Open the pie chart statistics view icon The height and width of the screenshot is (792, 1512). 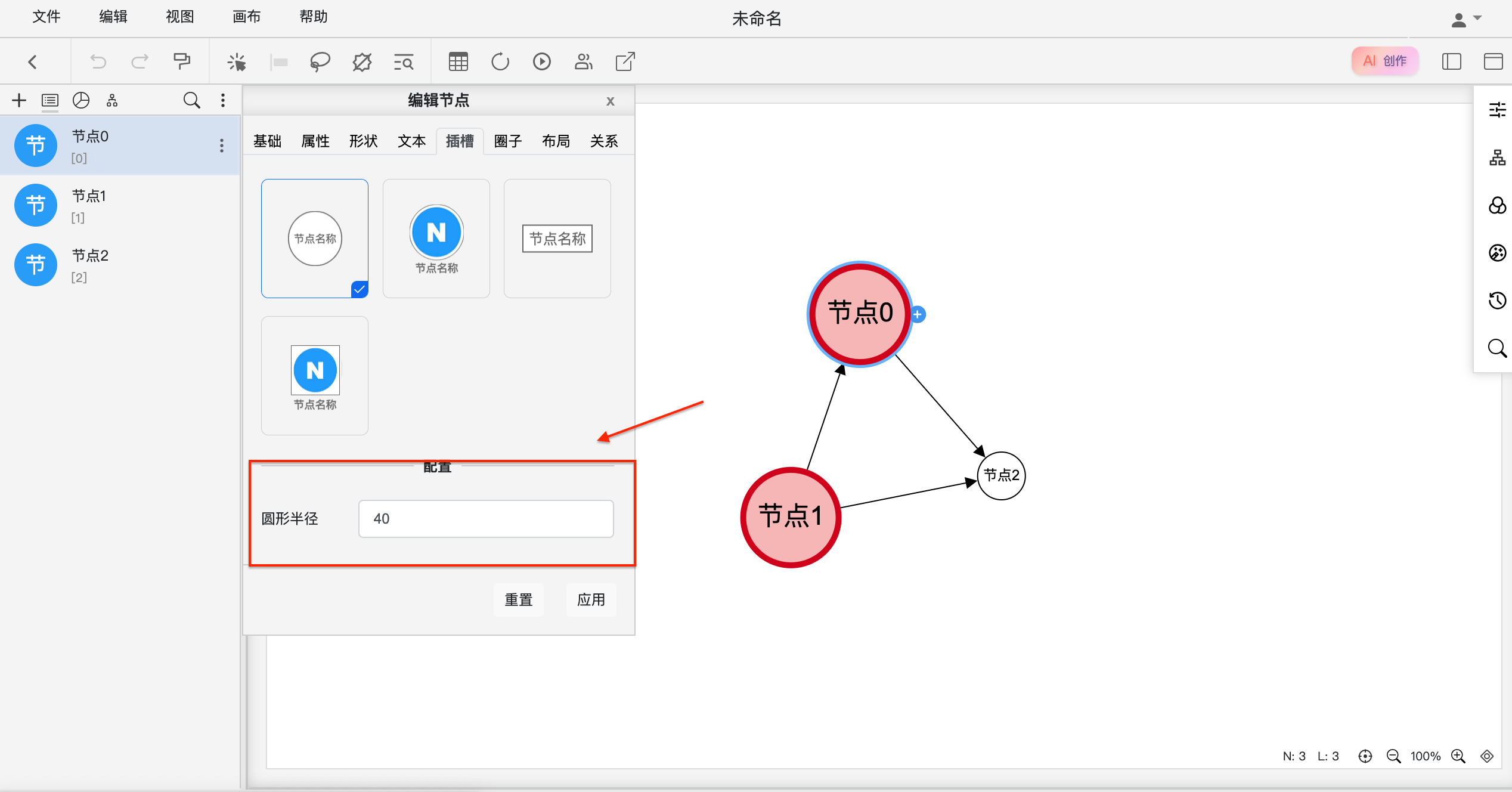[81, 100]
